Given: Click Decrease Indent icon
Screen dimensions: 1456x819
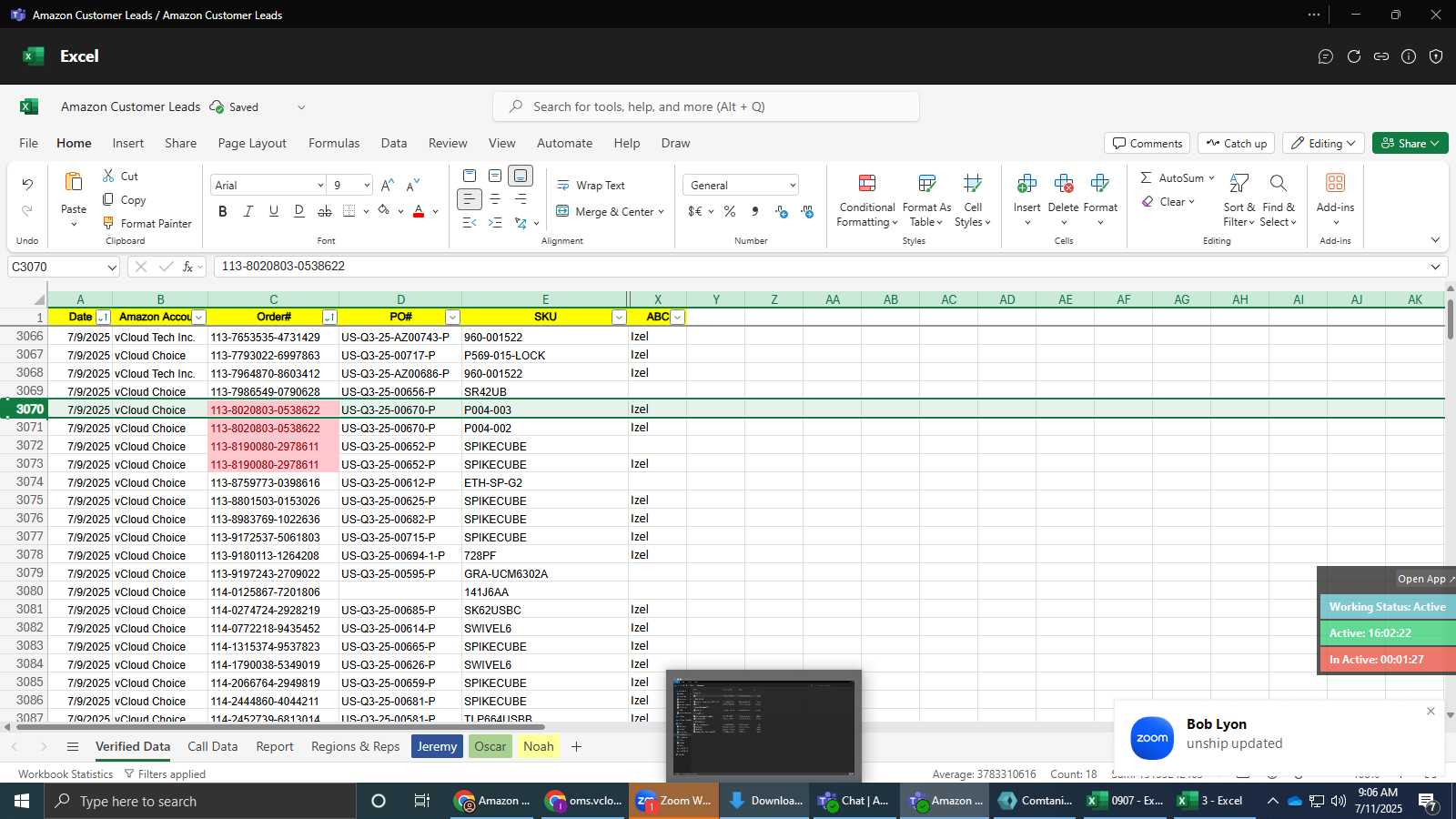Looking at the screenshot, I should tap(469, 223).
